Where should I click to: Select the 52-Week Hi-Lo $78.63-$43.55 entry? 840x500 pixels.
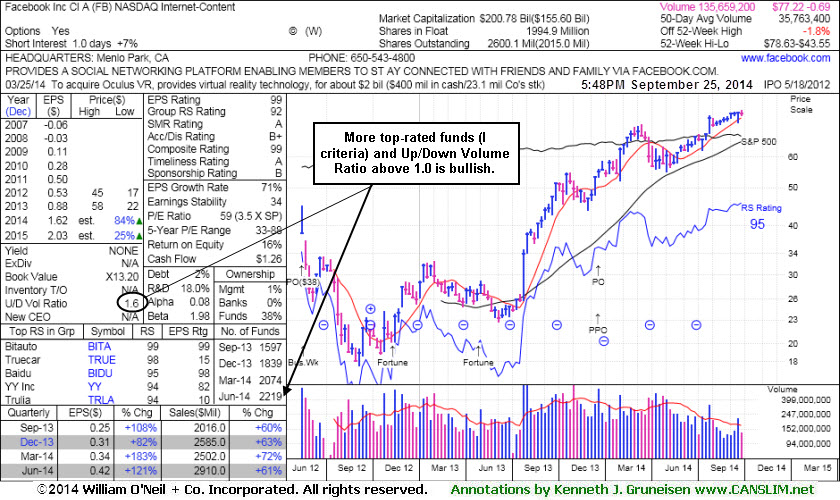coord(745,44)
